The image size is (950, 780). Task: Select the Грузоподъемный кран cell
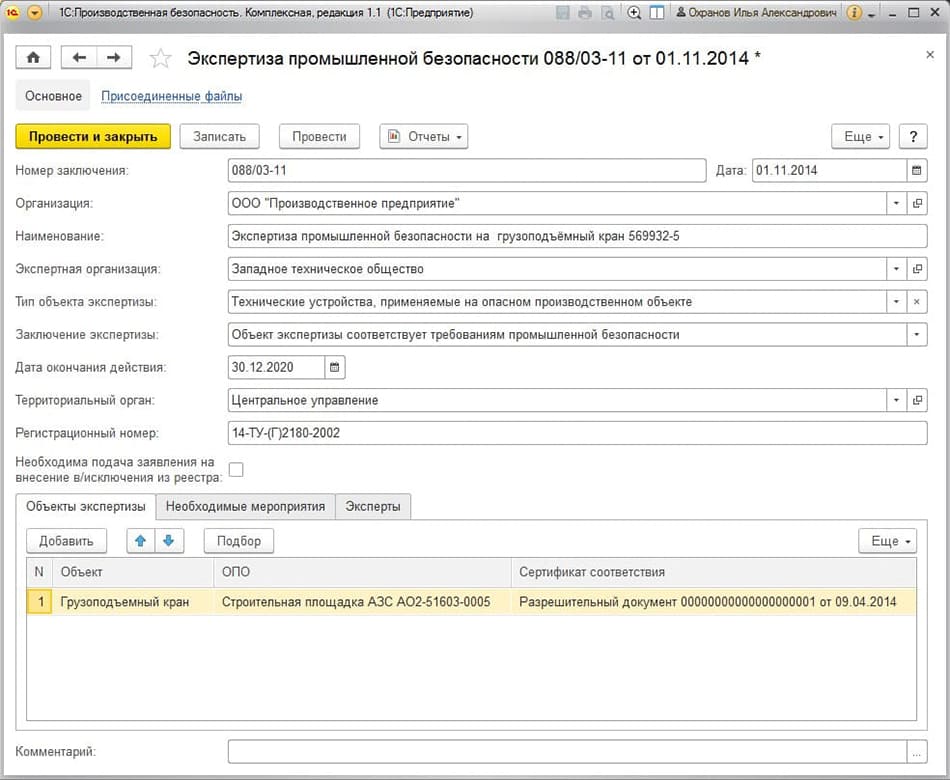pos(133,602)
